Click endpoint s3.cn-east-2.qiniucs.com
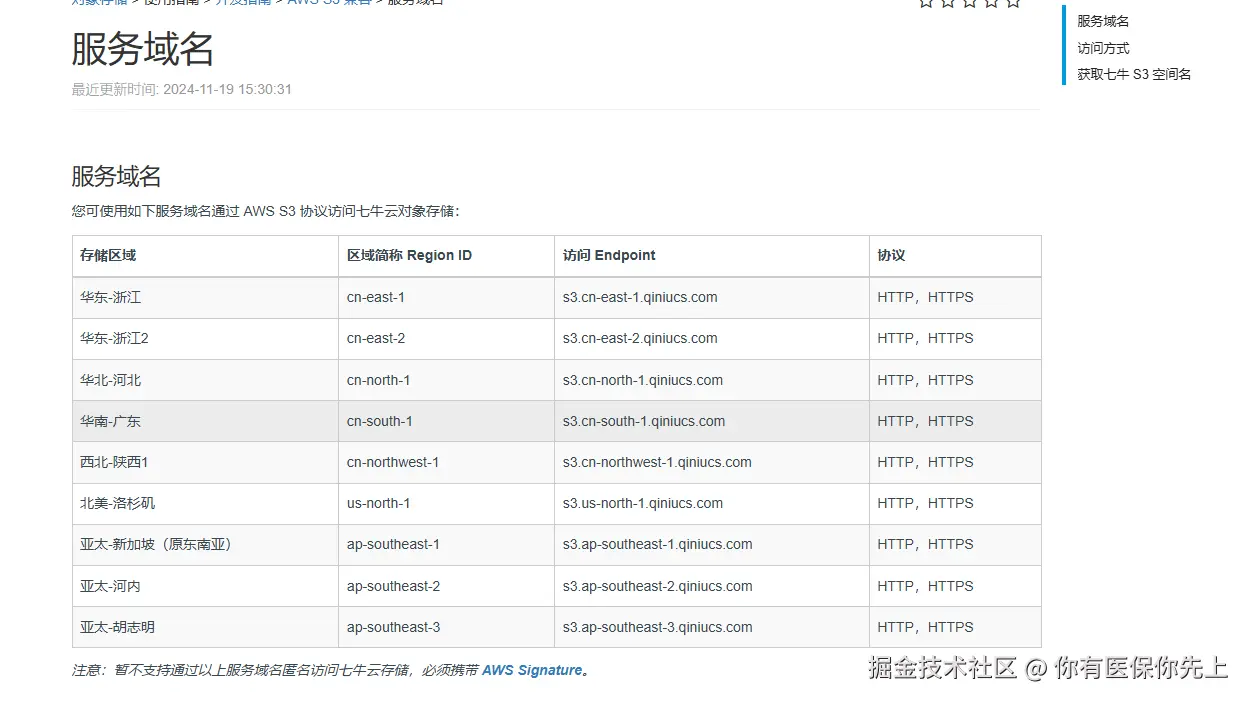Image resolution: width=1249 pixels, height=702 pixels. click(640, 338)
